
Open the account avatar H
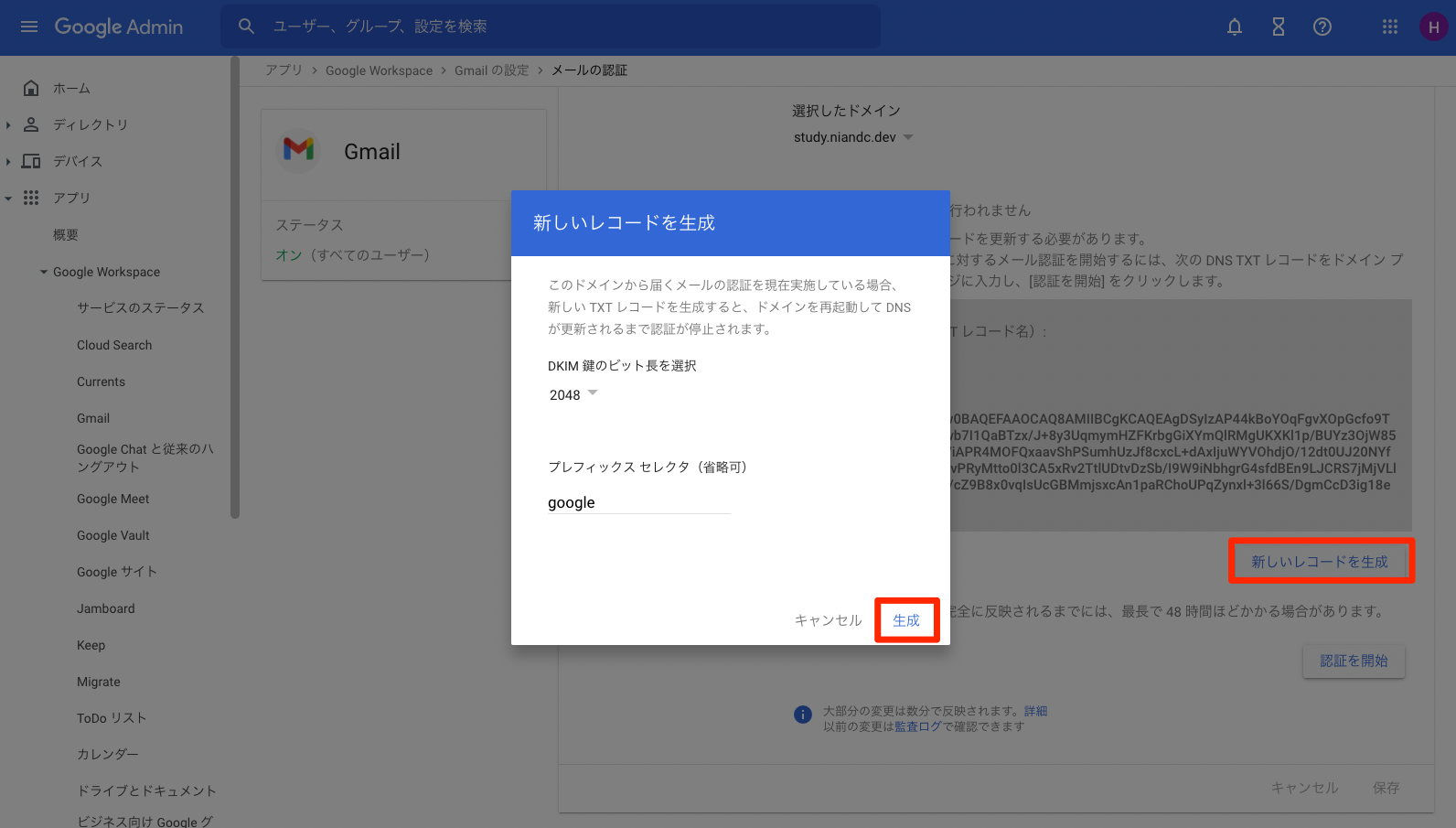pos(1433,27)
